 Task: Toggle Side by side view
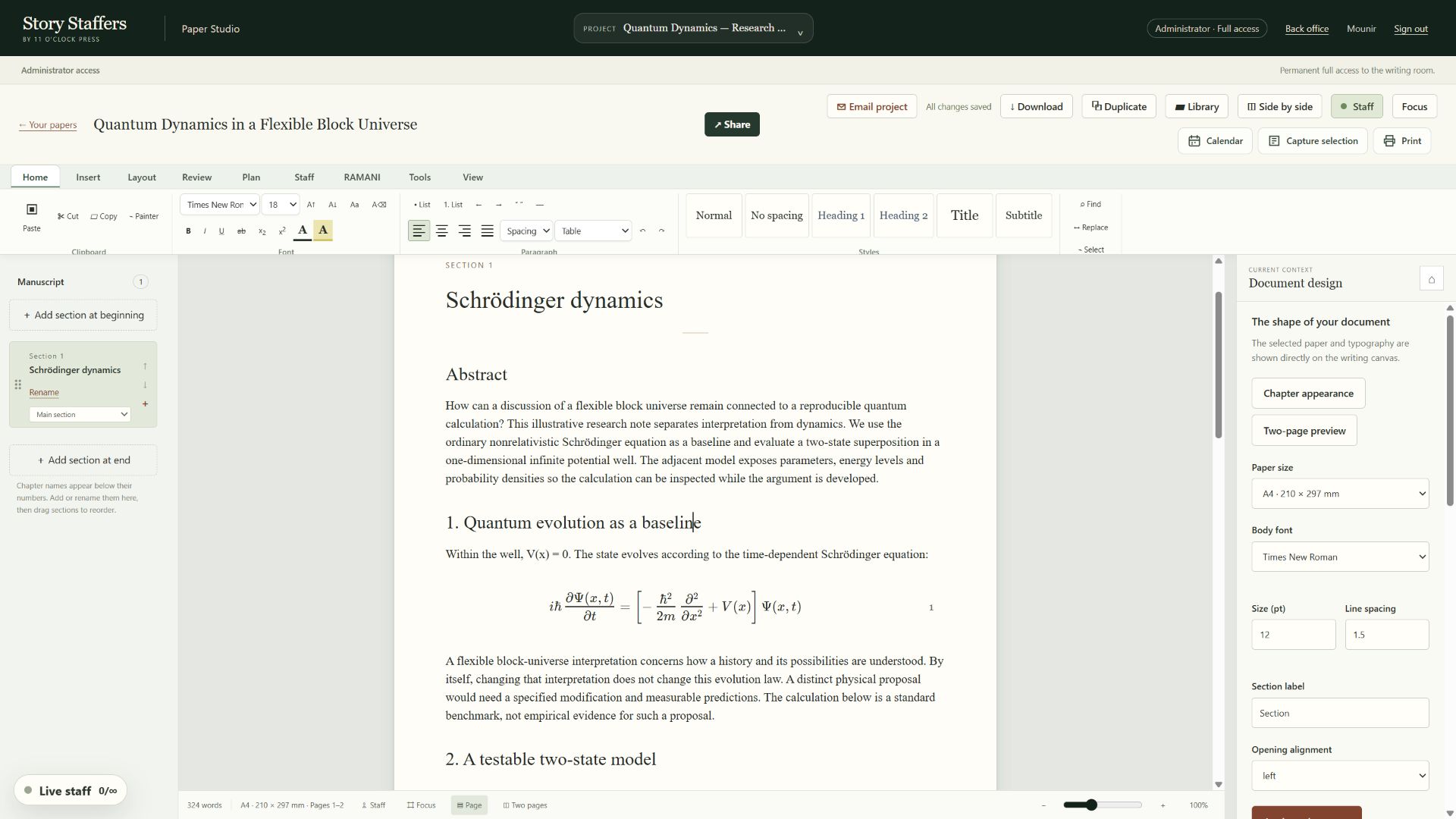click(x=1280, y=106)
